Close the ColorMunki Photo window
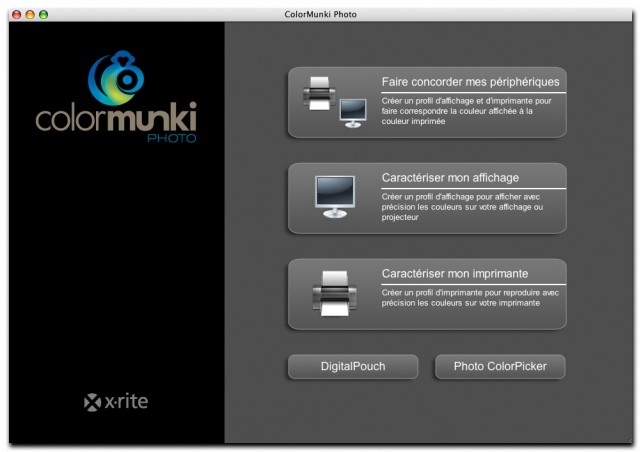 point(17,15)
